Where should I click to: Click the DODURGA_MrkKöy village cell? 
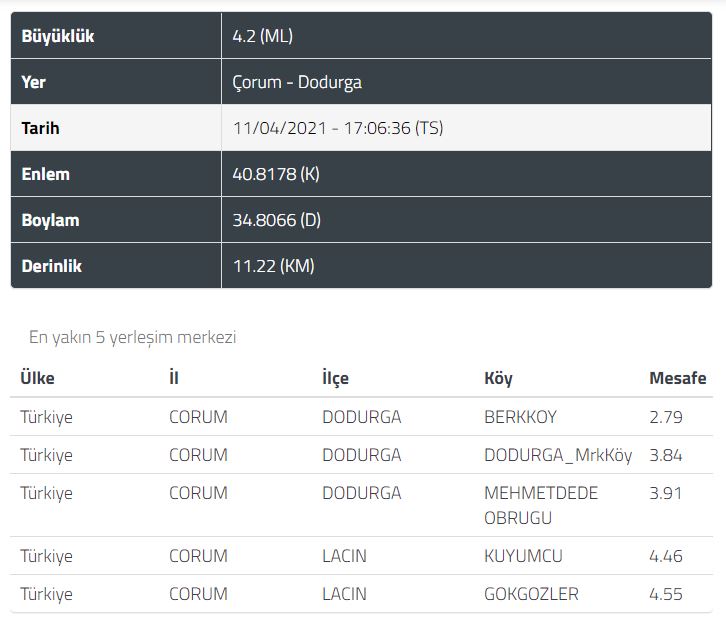click(x=558, y=455)
